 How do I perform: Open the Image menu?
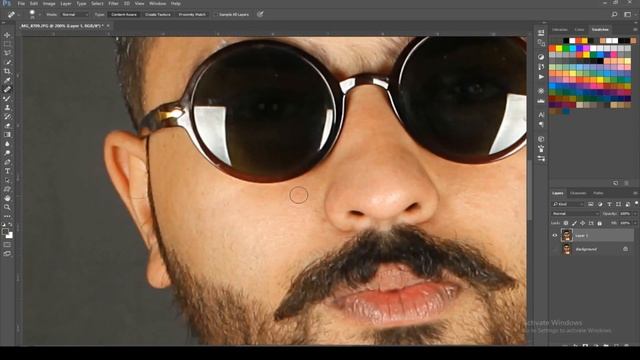coord(49,3)
